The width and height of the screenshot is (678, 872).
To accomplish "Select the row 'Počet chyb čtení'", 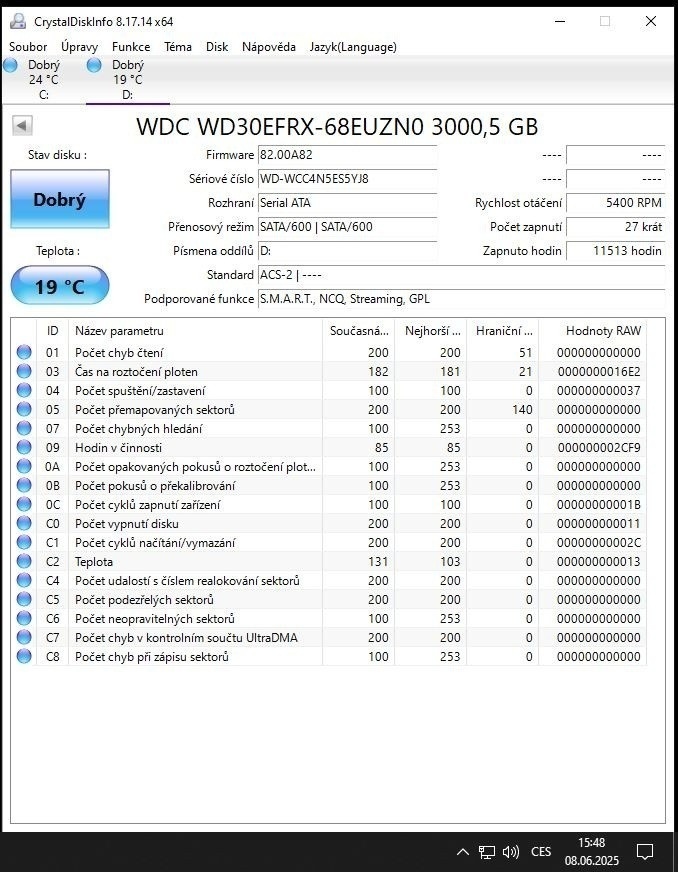I will pos(331,352).
